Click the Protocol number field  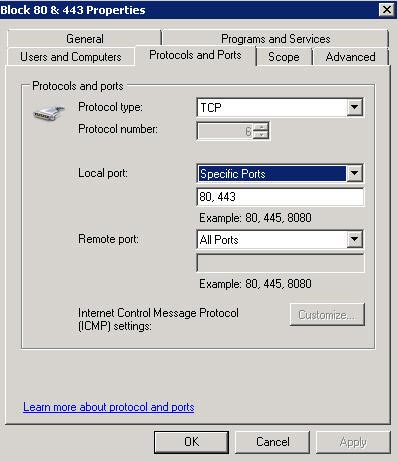pyautogui.click(x=225, y=131)
